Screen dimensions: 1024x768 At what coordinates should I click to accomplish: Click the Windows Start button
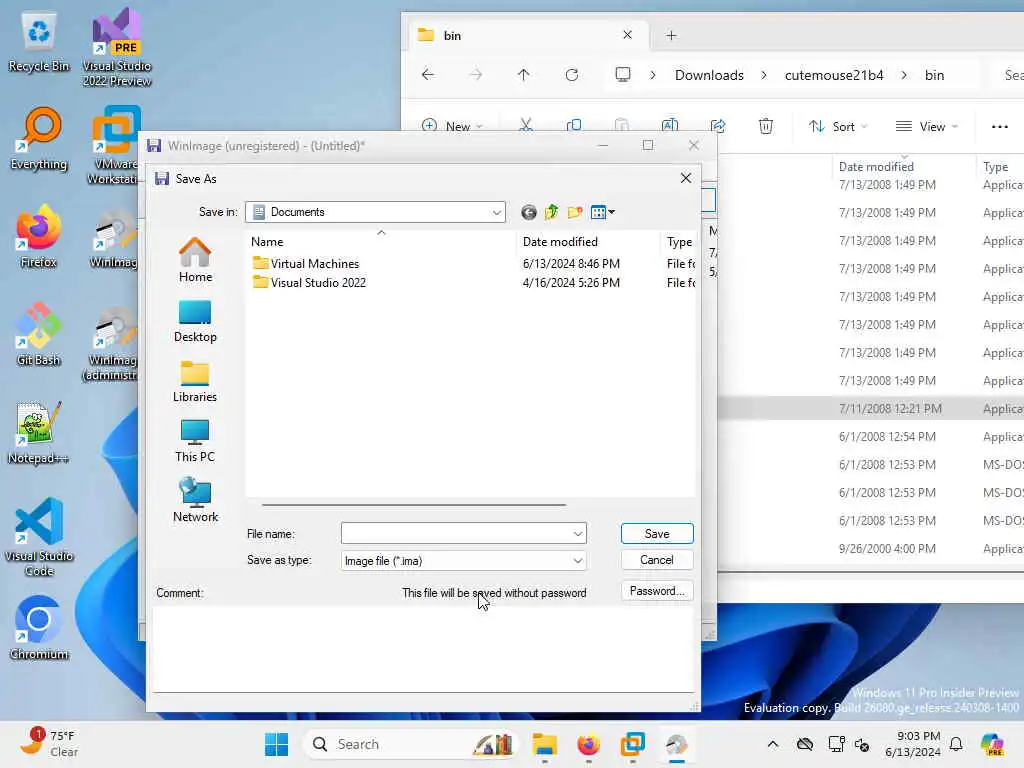click(276, 744)
